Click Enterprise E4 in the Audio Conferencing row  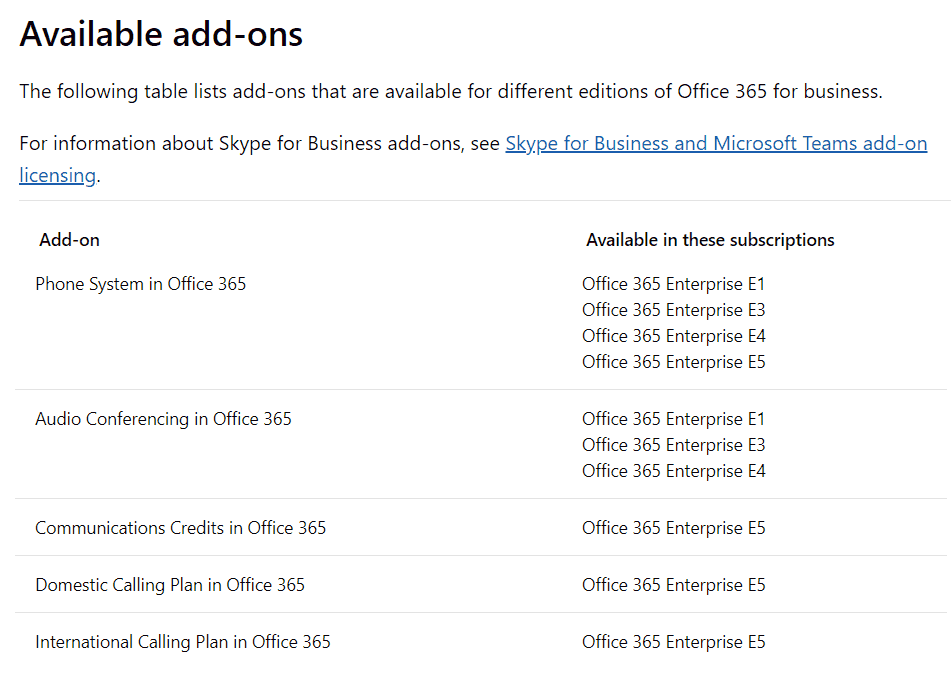coord(673,471)
